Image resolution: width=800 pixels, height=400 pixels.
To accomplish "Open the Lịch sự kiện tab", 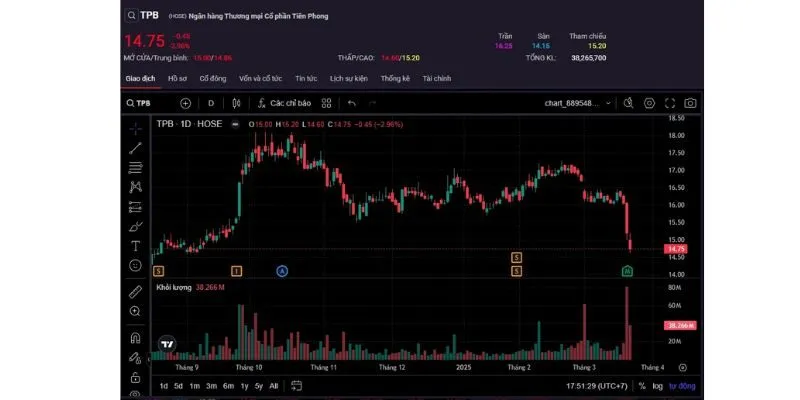I will pyautogui.click(x=348, y=79).
